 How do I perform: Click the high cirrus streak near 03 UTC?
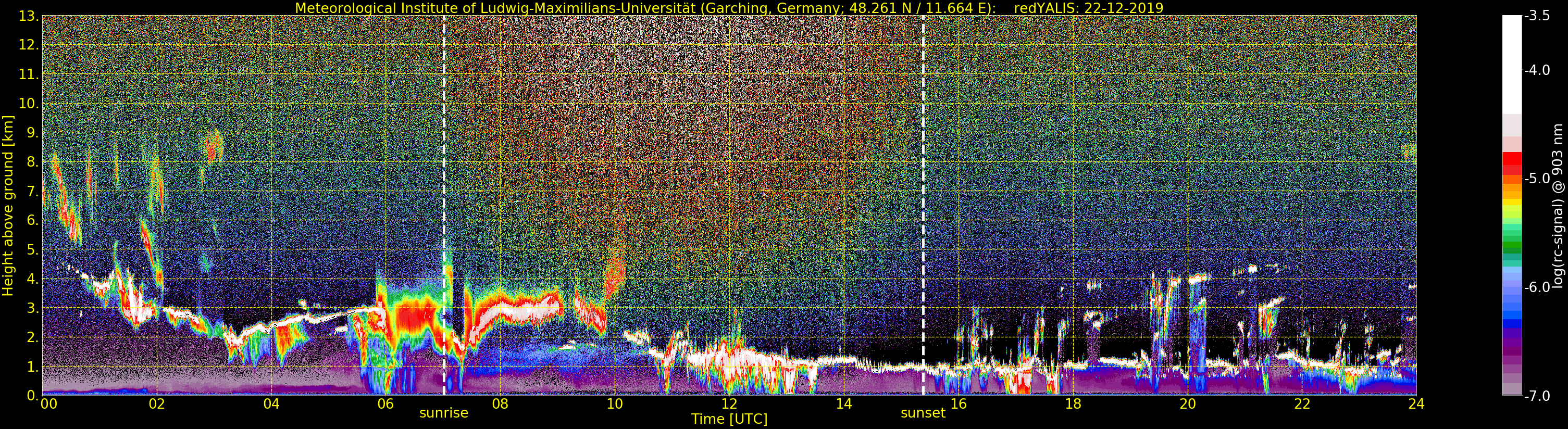pos(213,148)
